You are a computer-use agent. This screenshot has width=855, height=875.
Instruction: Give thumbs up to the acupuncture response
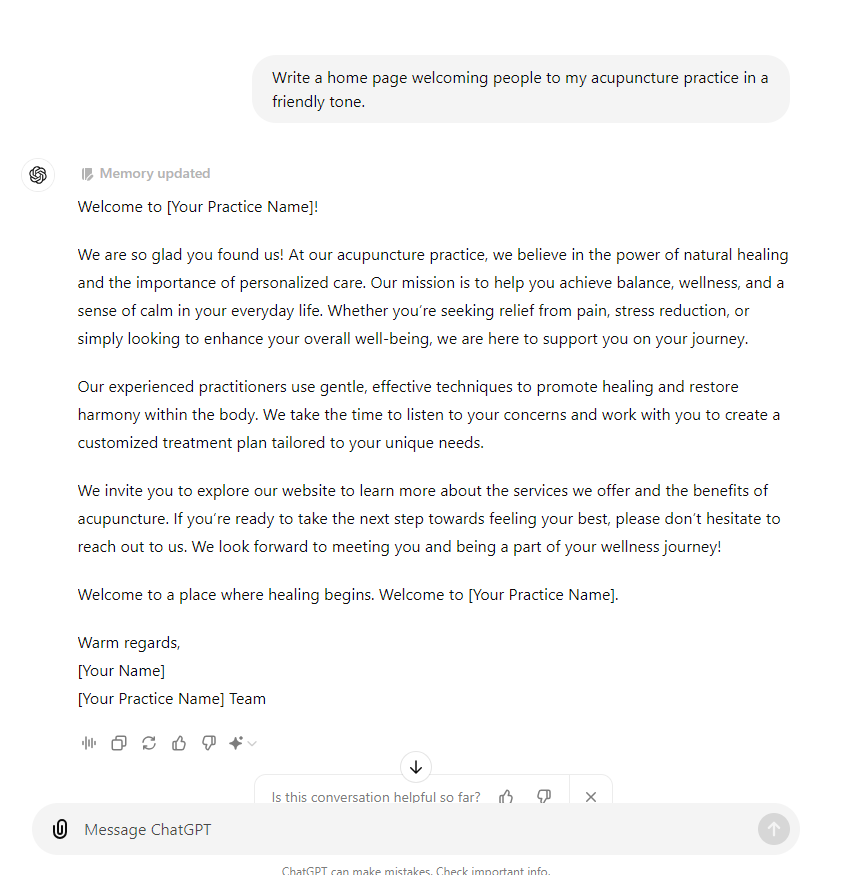coord(179,743)
